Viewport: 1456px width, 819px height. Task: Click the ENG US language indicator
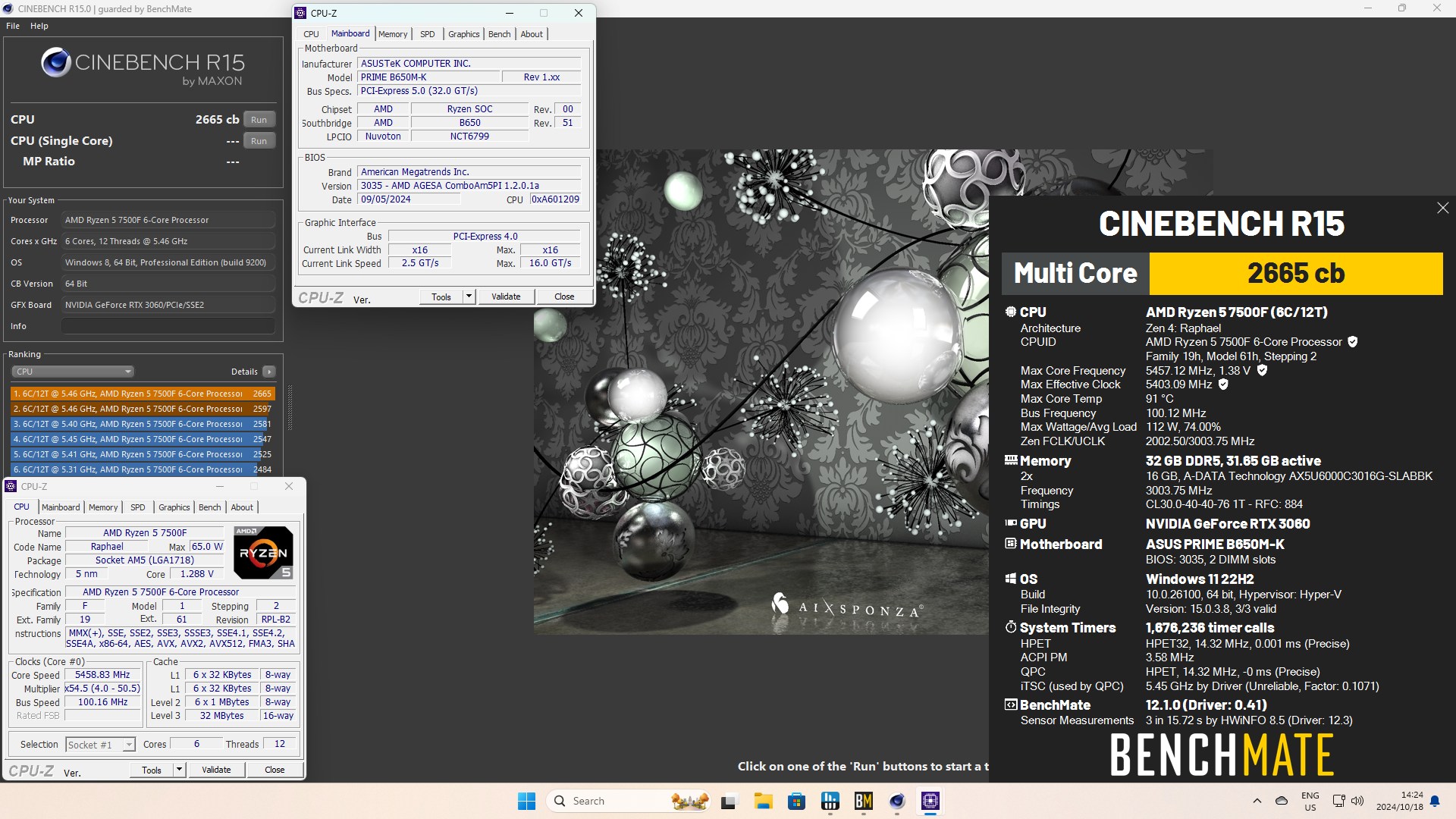point(1310,802)
